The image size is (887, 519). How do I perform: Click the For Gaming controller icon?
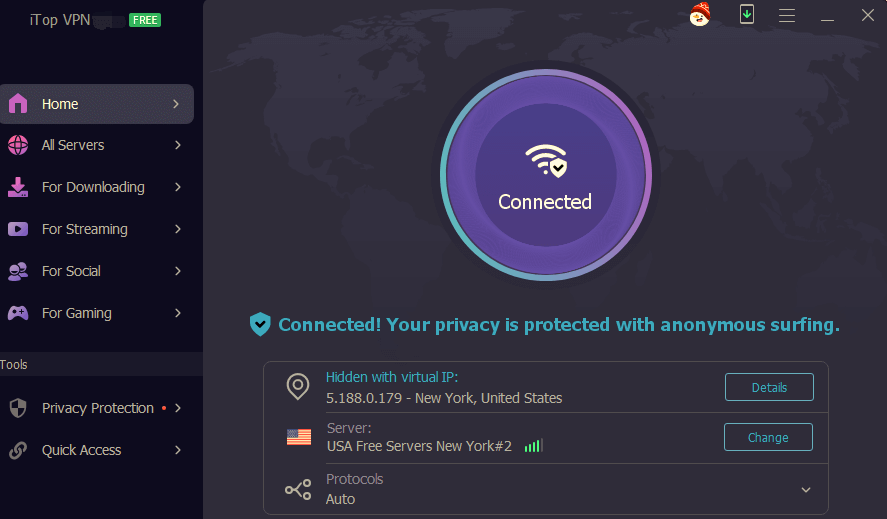point(18,313)
